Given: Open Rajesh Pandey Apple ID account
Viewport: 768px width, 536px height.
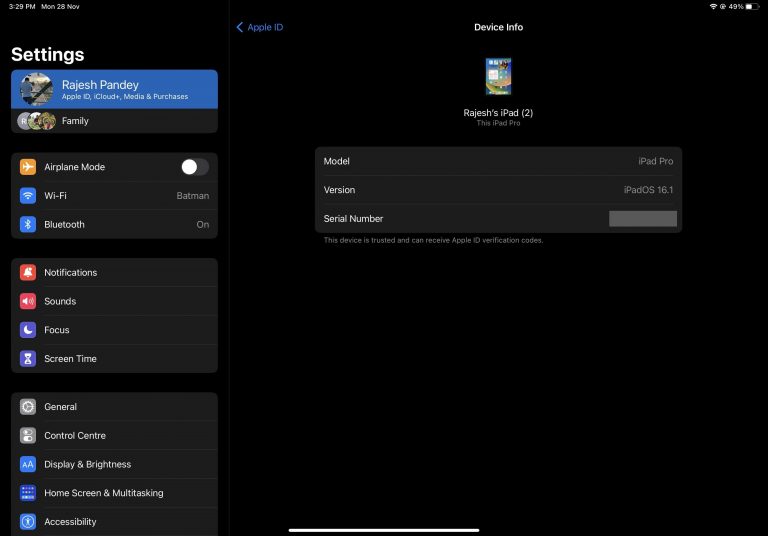Looking at the screenshot, I should click(x=115, y=89).
